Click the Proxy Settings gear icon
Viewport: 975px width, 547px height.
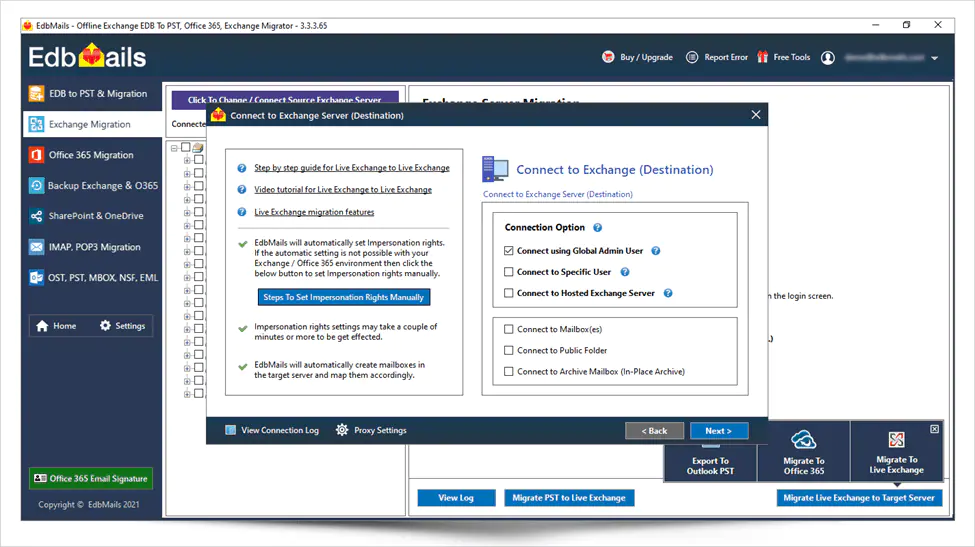point(342,430)
